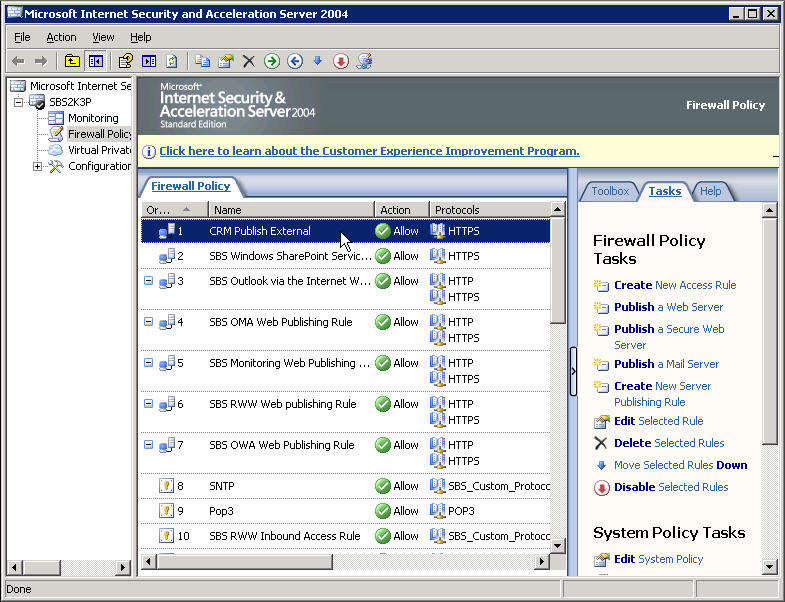785x602 pixels.
Task: Select the Pop3 rule row
Action: pyautogui.click(x=345, y=511)
